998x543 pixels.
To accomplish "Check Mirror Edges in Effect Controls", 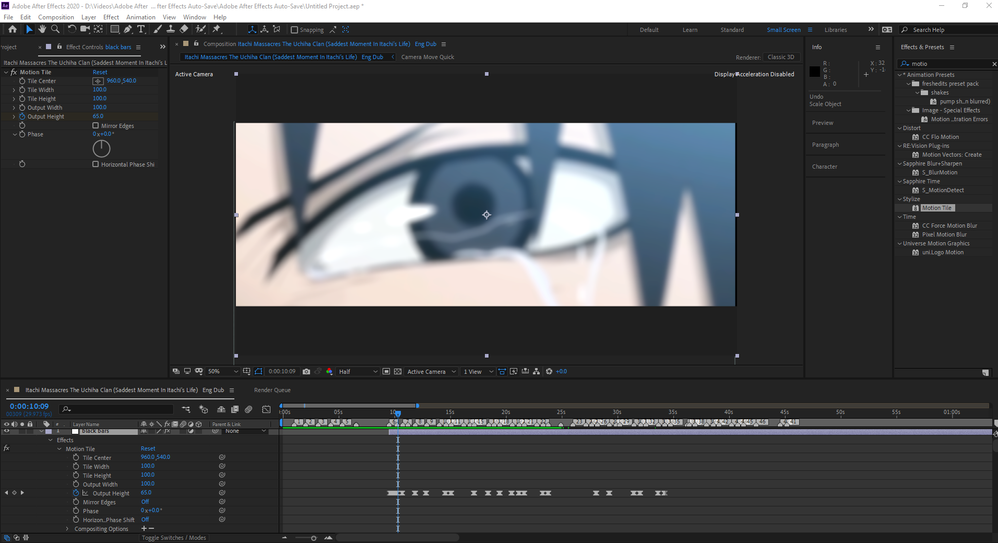I will point(95,125).
